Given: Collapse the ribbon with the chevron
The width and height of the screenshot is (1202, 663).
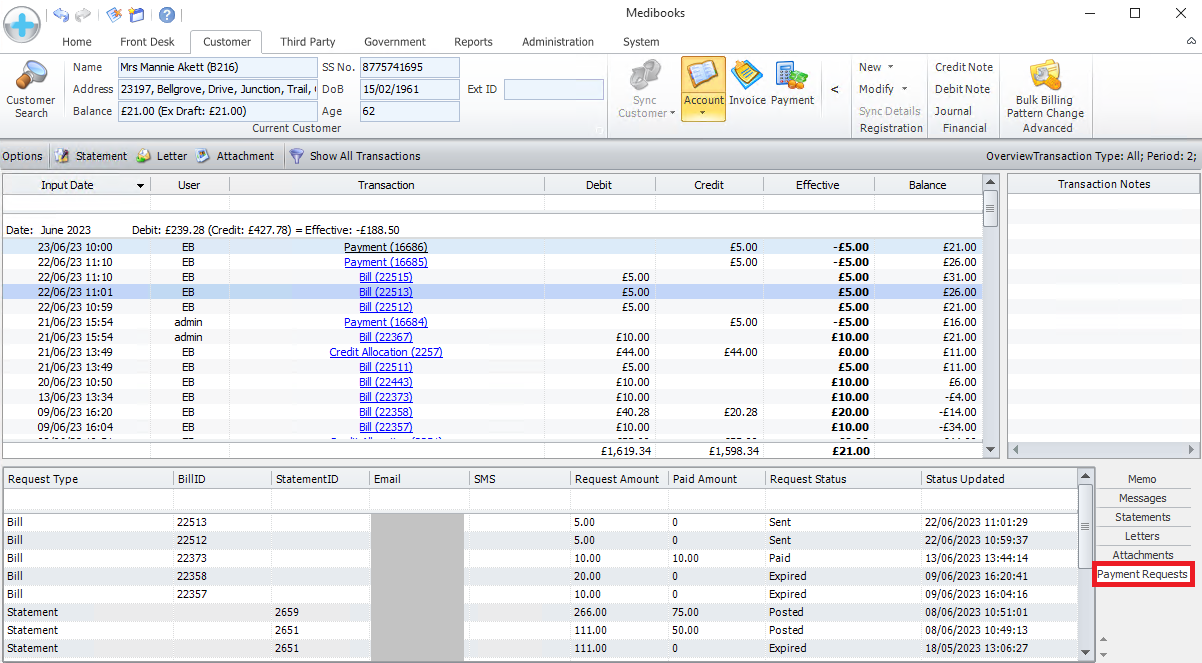Looking at the screenshot, I should (x=1190, y=41).
